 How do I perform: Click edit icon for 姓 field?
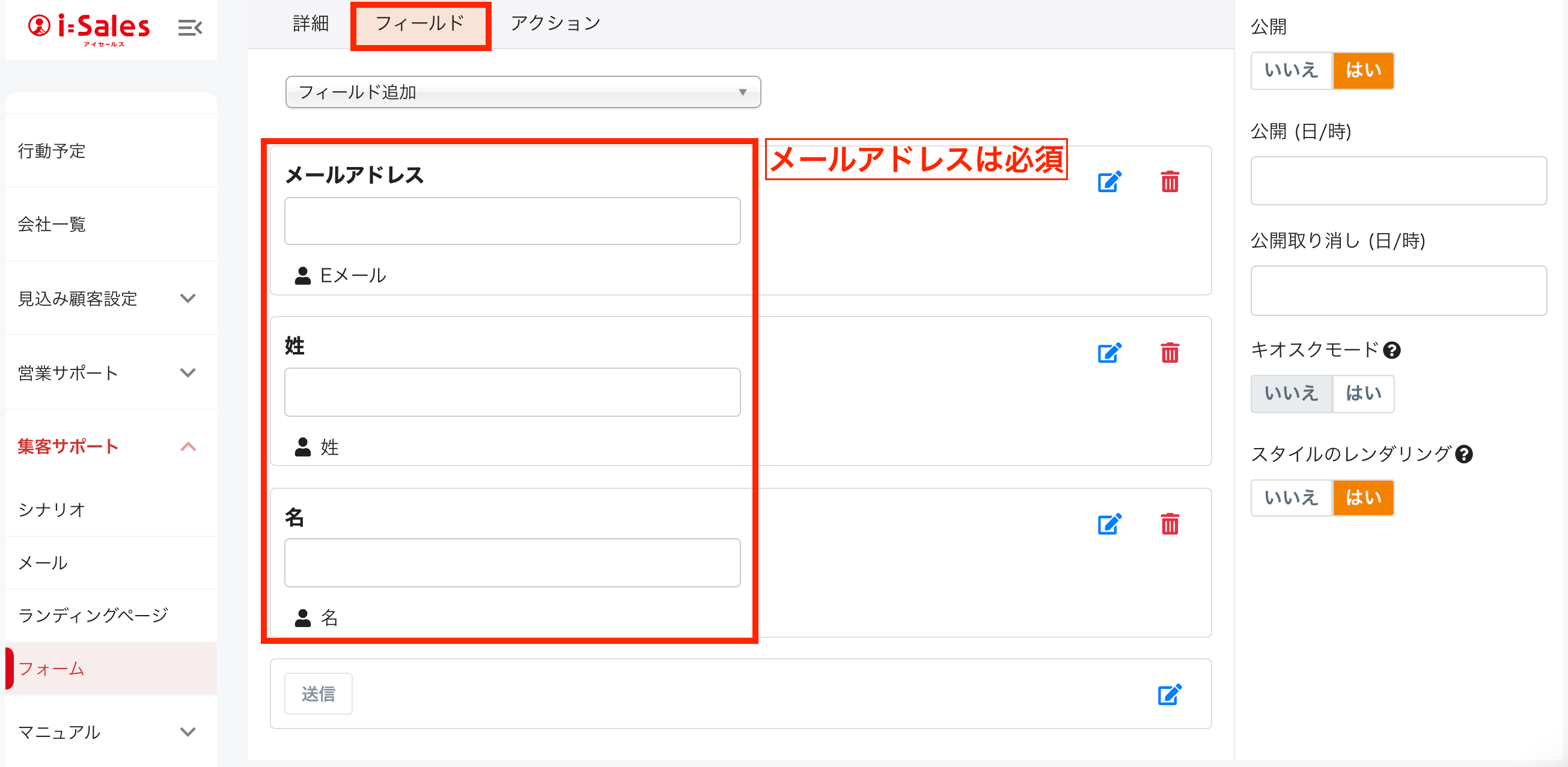[1109, 353]
